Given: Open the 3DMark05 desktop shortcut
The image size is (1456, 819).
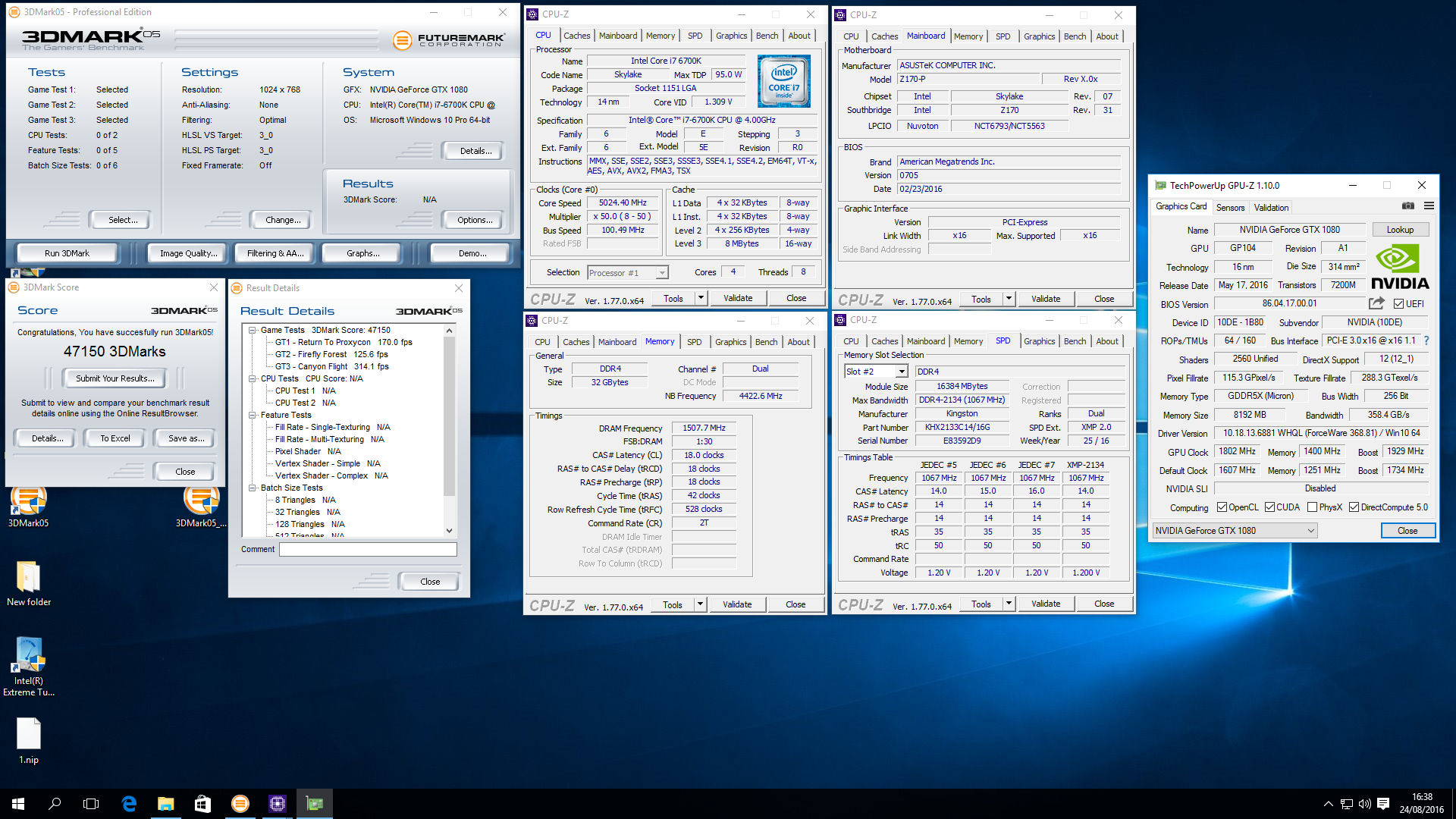Looking at the screenshot, I should pyautogui.click(x=29, y=506).
